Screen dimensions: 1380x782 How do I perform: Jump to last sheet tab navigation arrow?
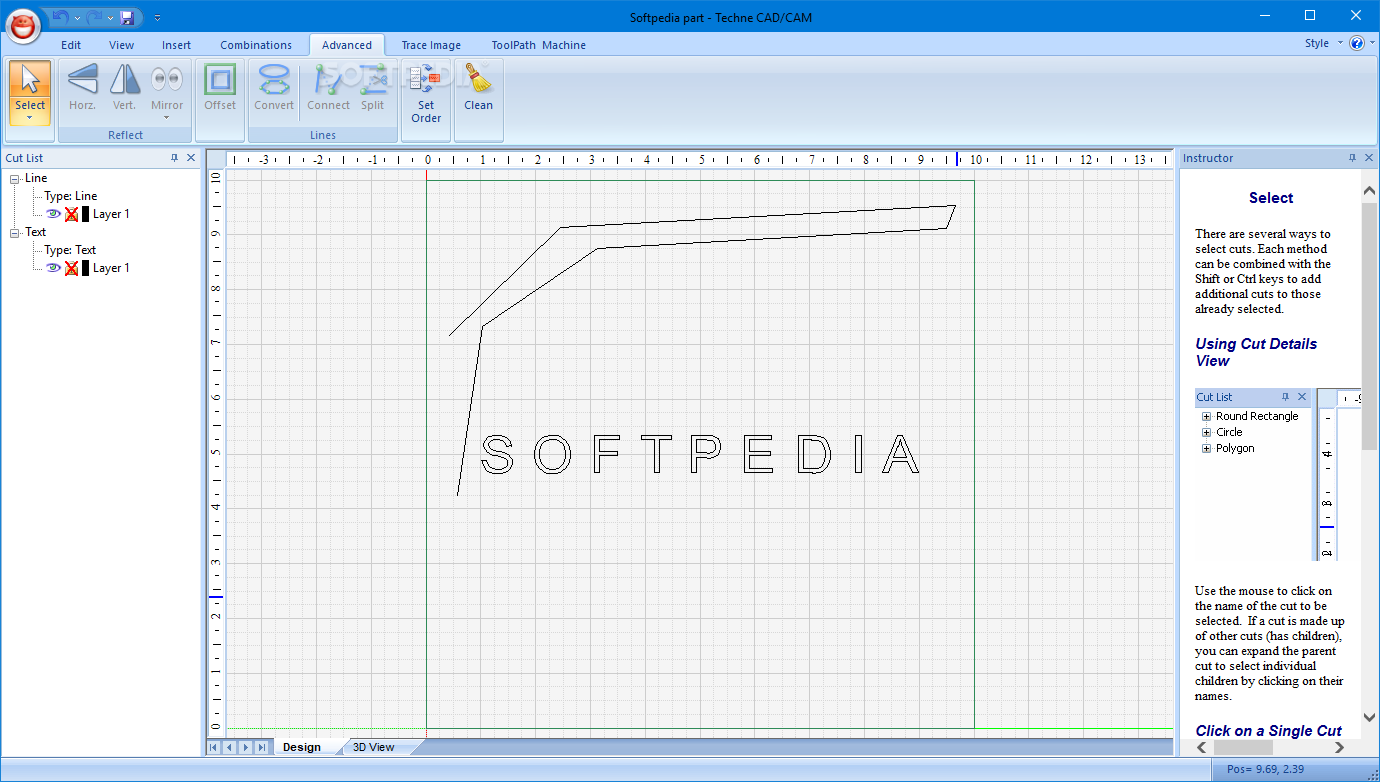pos(262,747)
